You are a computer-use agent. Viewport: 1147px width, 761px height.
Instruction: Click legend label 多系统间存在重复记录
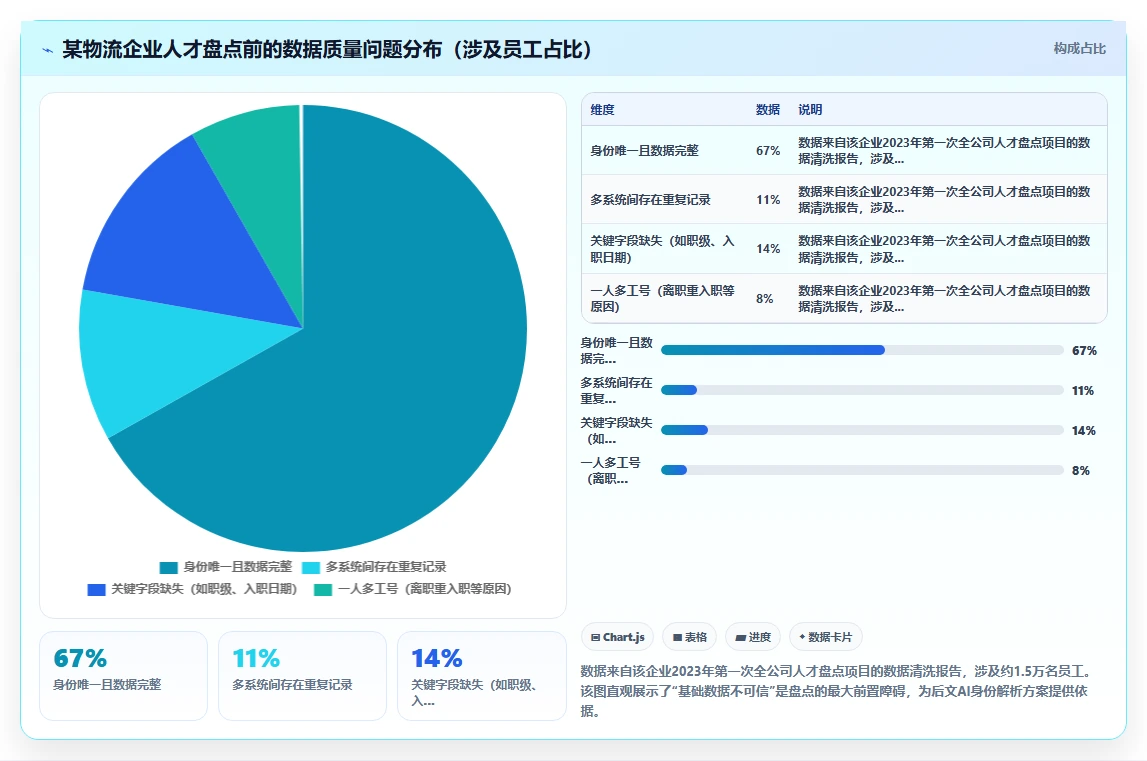pyautogui.click(x=386, y=567)
